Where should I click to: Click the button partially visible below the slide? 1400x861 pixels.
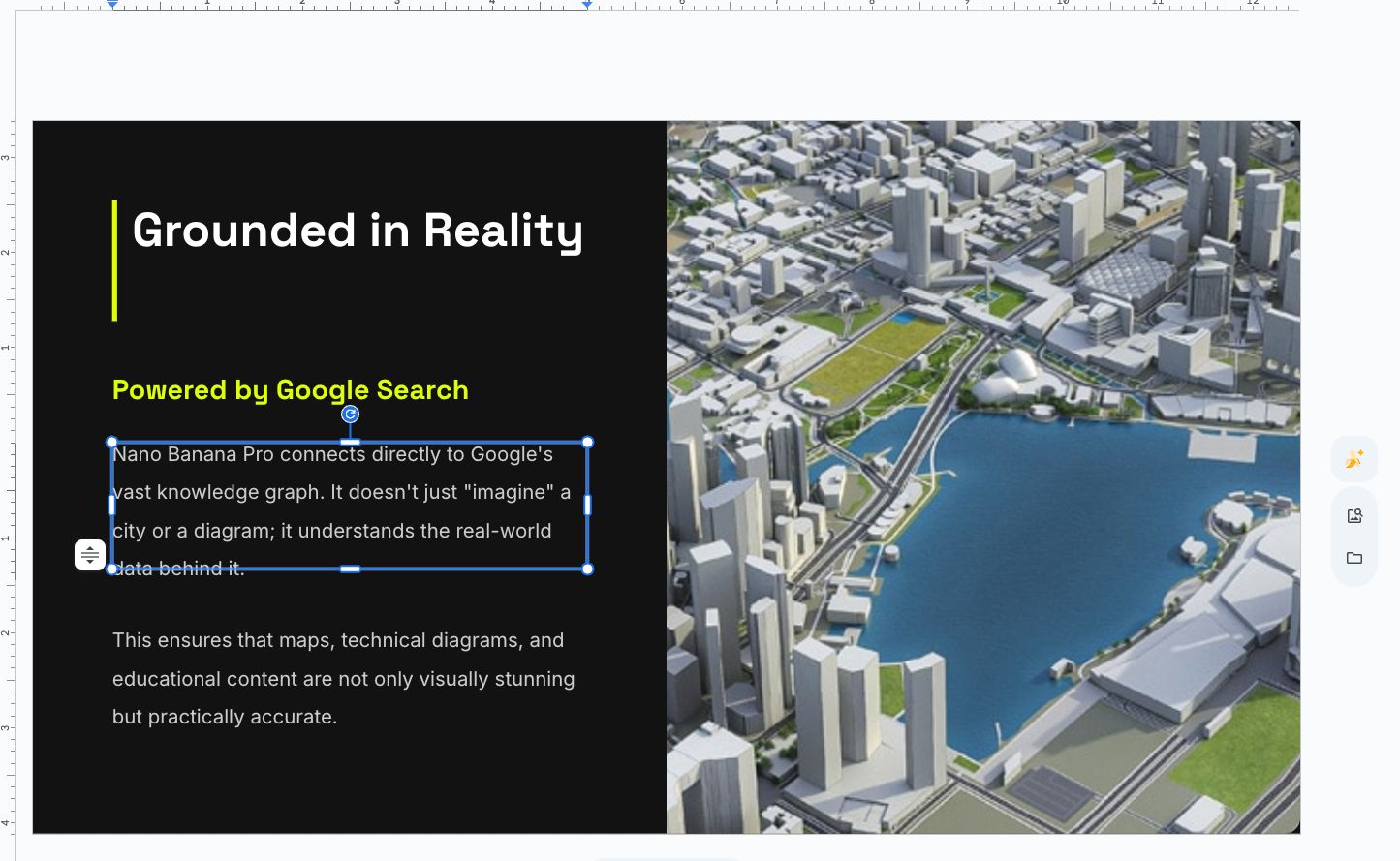tap(668, 858)
